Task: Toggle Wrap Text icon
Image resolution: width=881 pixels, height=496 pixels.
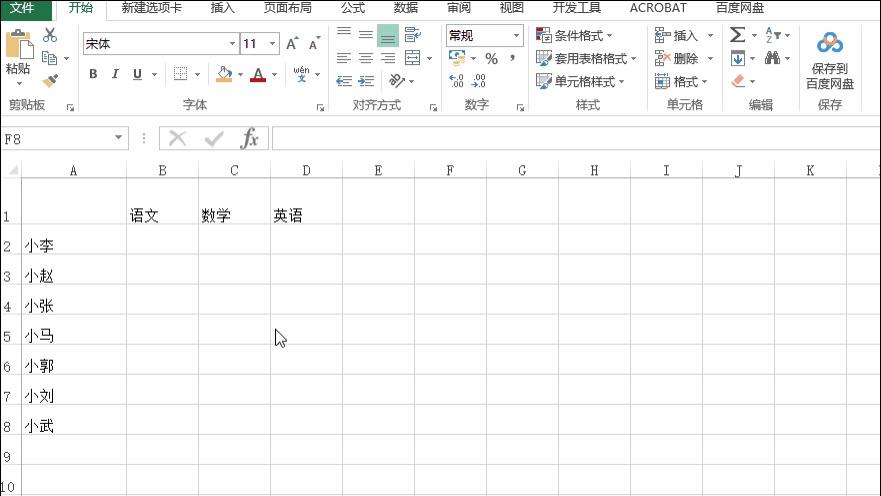Action: (412, 35)
